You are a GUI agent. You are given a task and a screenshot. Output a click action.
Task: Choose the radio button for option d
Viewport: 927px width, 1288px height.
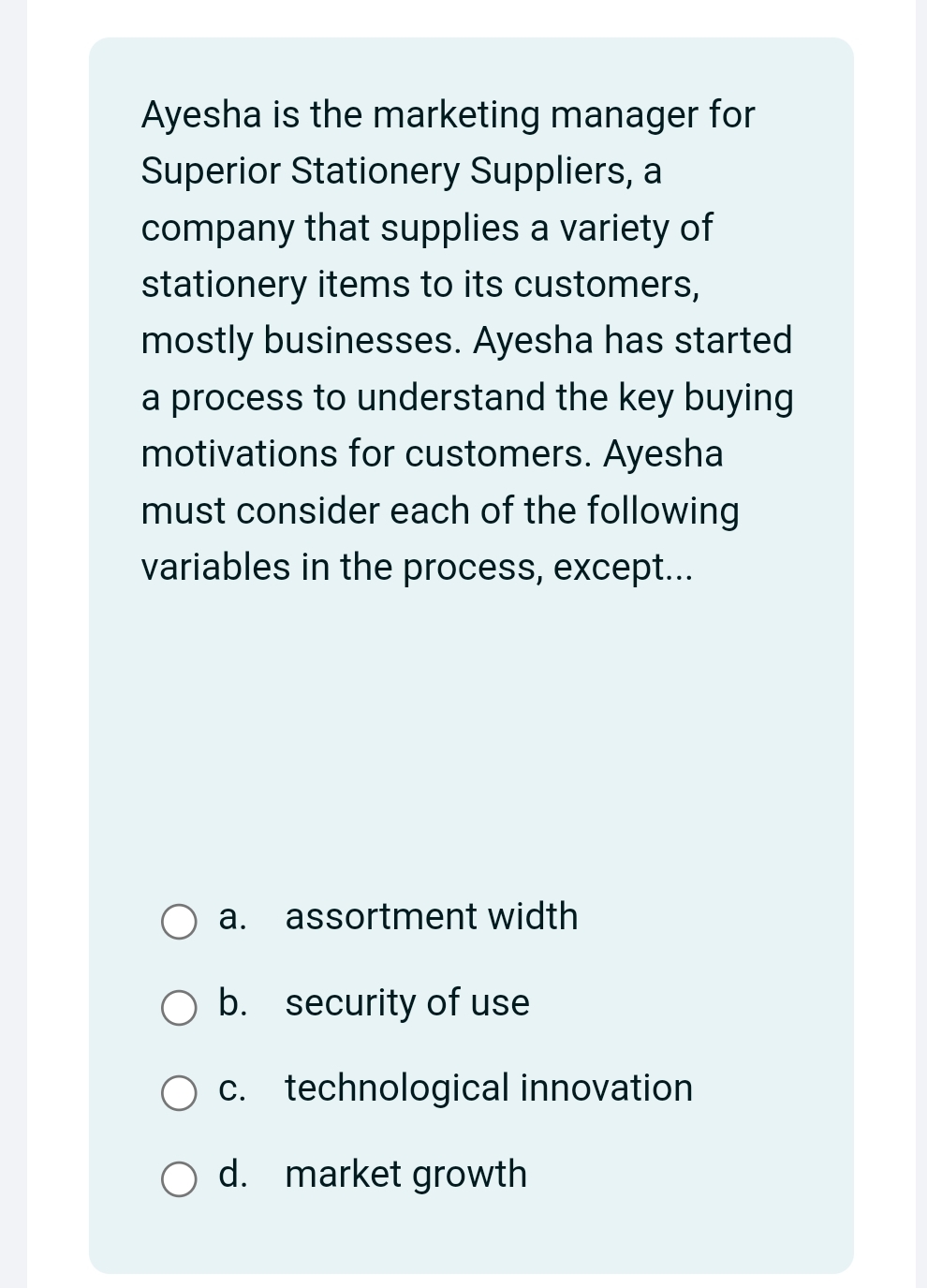(x=179, y=1179)
